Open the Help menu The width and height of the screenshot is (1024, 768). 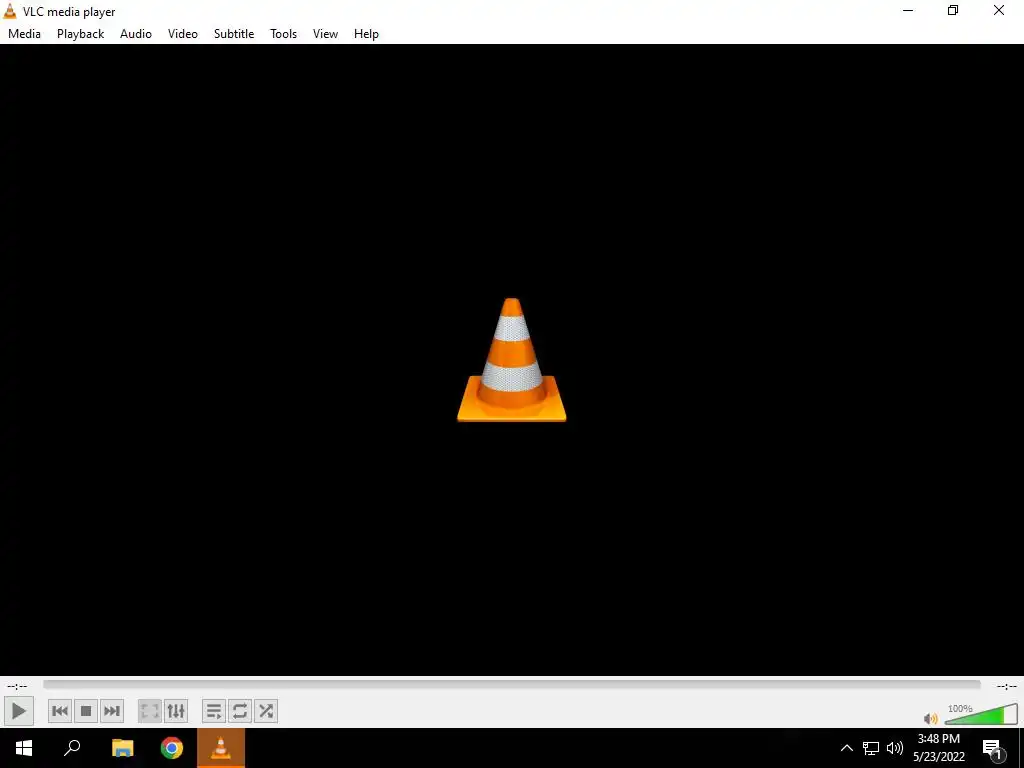[366, 34]
